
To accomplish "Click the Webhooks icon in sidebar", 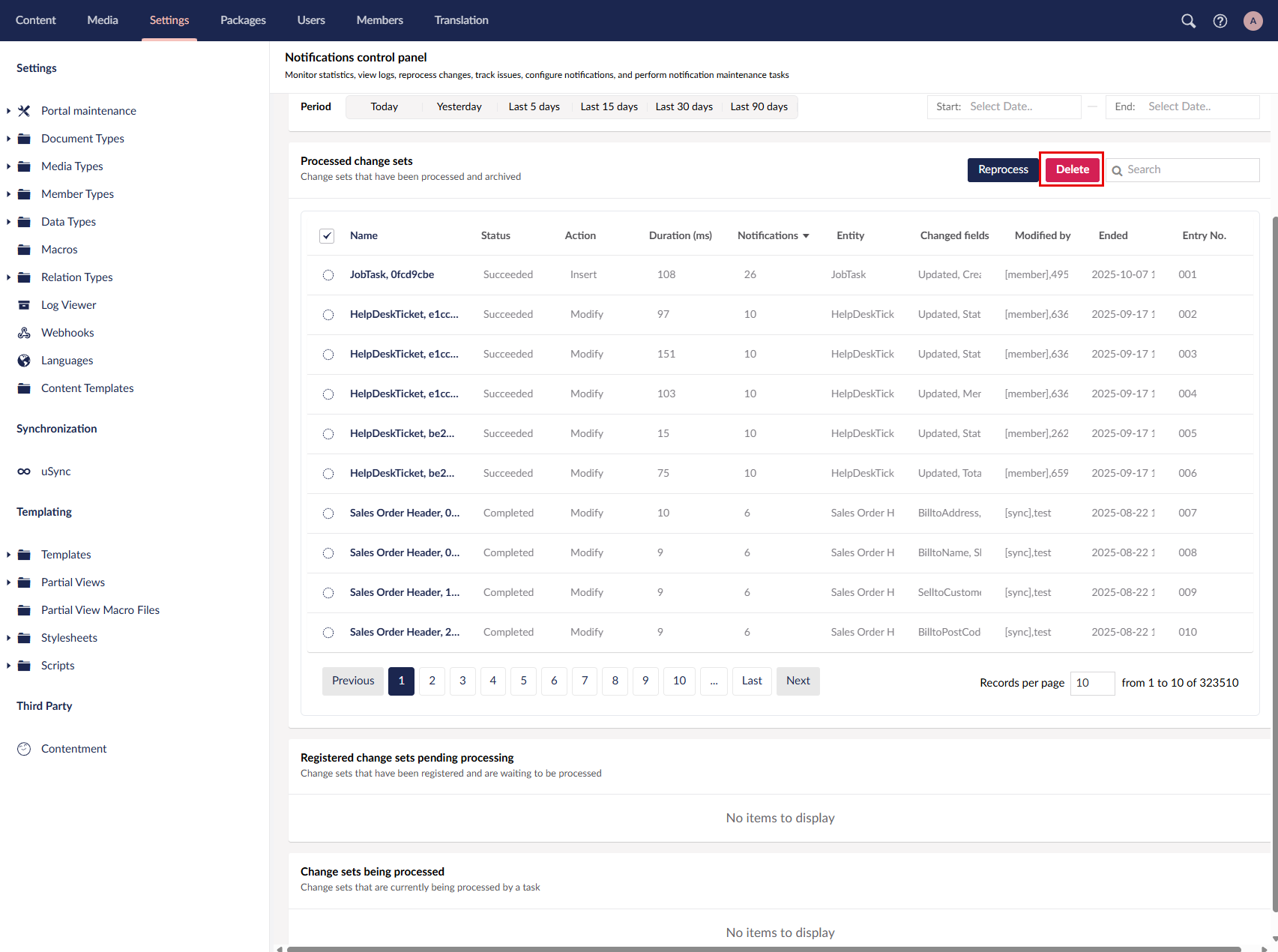I will coord(24,333).
